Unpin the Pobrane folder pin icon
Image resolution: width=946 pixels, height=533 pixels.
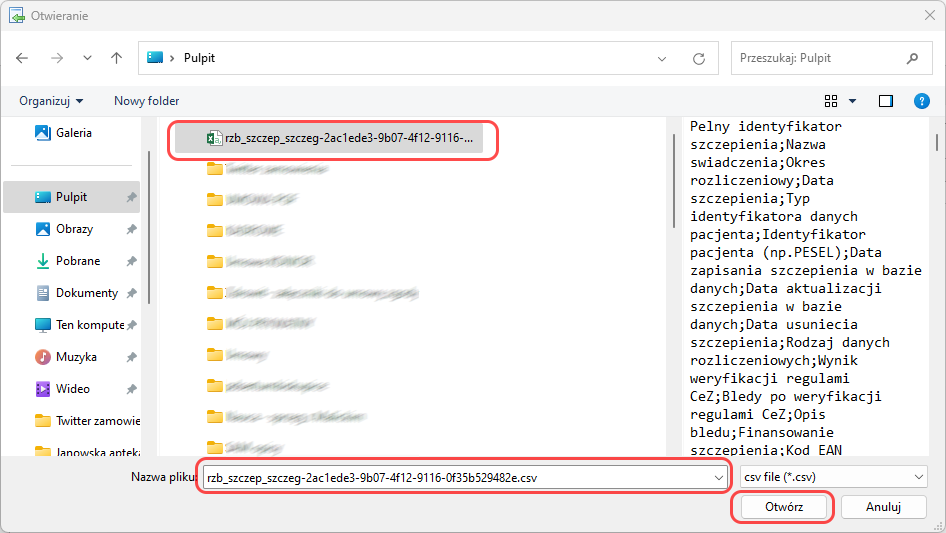click(x=131, y=261)
